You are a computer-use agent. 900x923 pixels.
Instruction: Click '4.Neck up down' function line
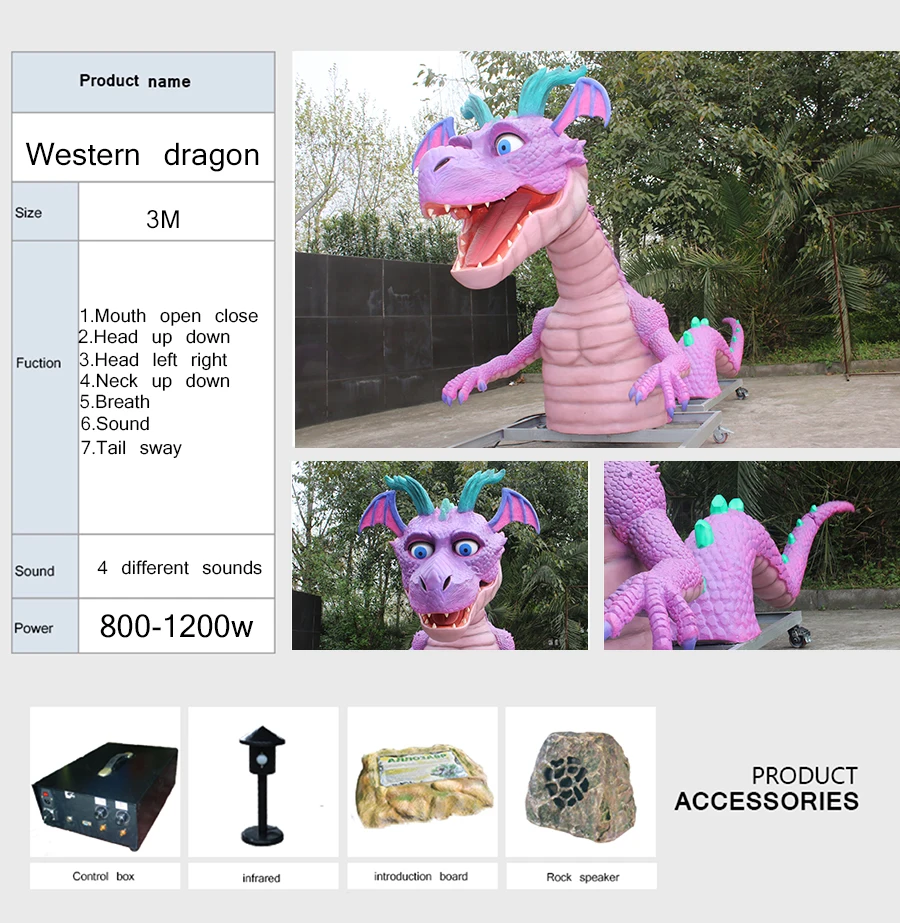155,381
